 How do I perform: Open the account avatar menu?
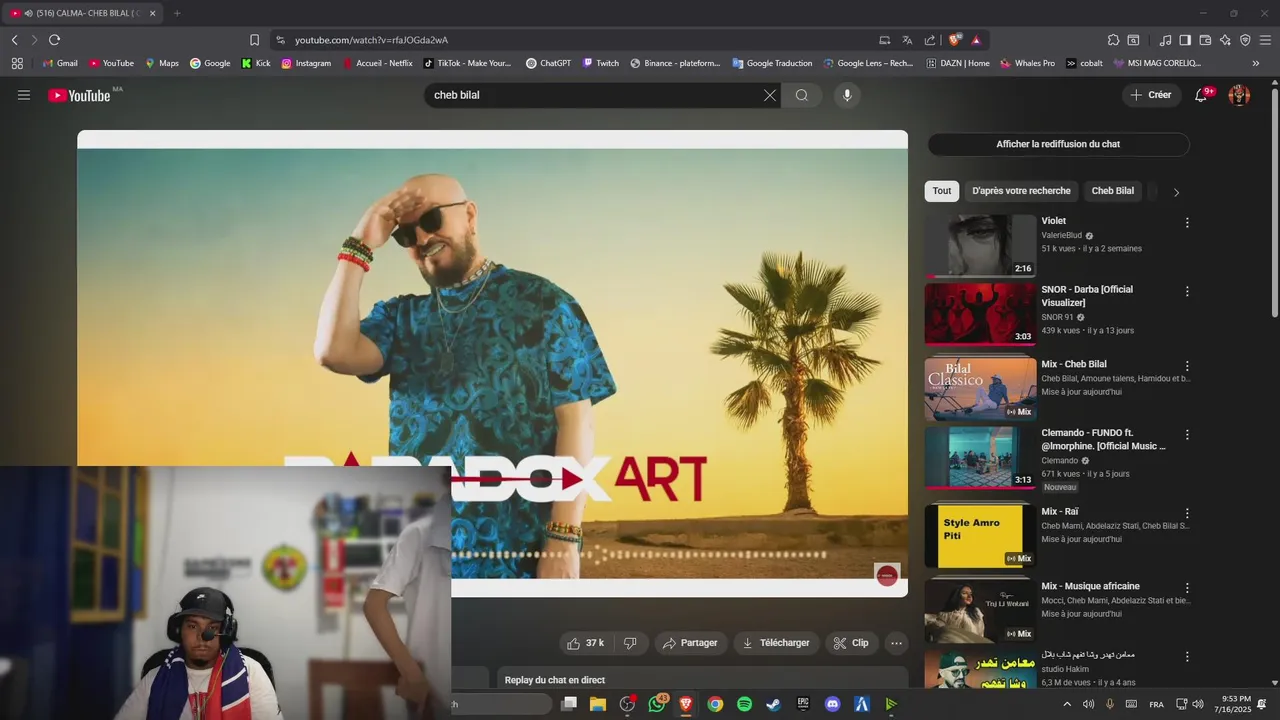point(1239,95)
